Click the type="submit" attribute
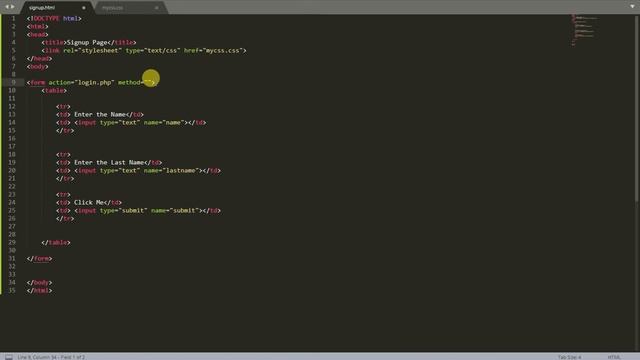The width and height of the screenshot is (640, 360). [124, 211]
